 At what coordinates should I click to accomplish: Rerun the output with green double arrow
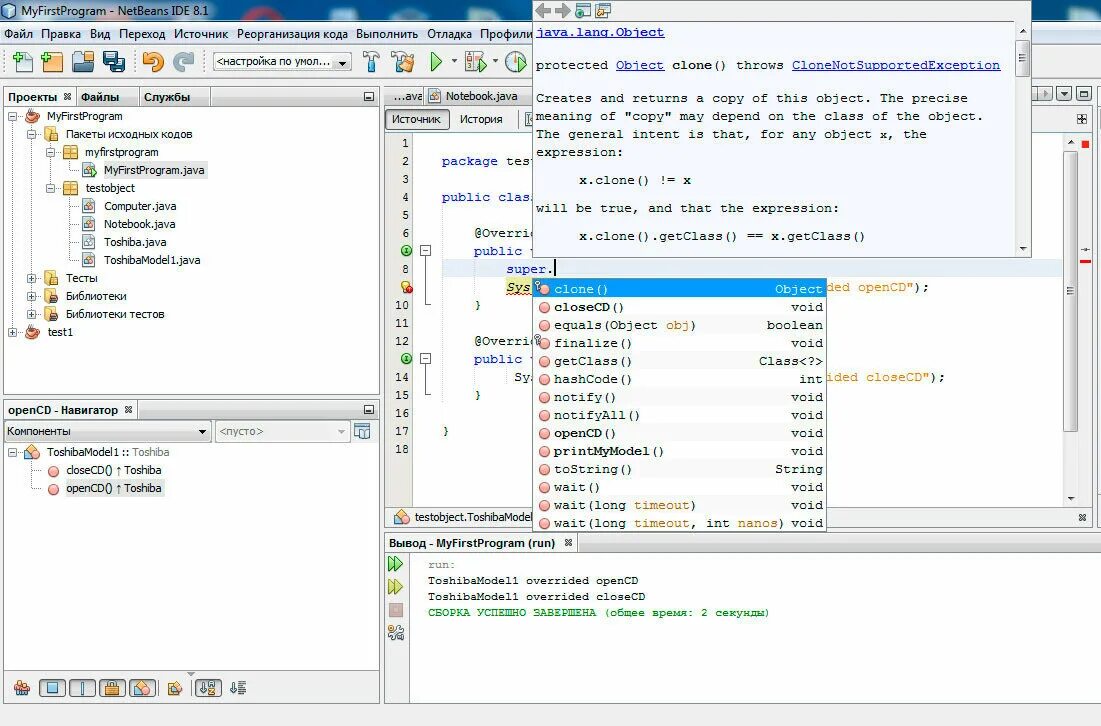click(x=396, y=563)
